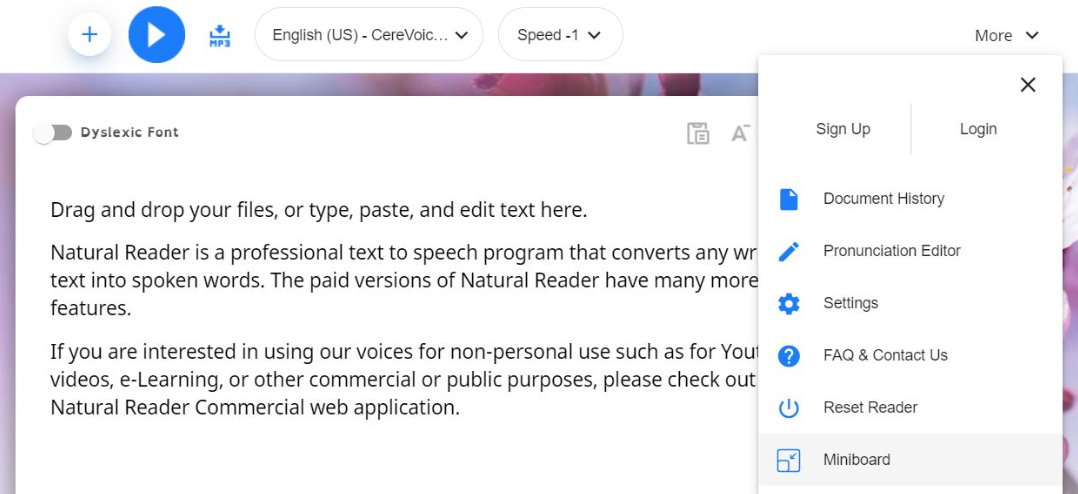
Task: Open Settings from the More menu
Action: point(910,304)
